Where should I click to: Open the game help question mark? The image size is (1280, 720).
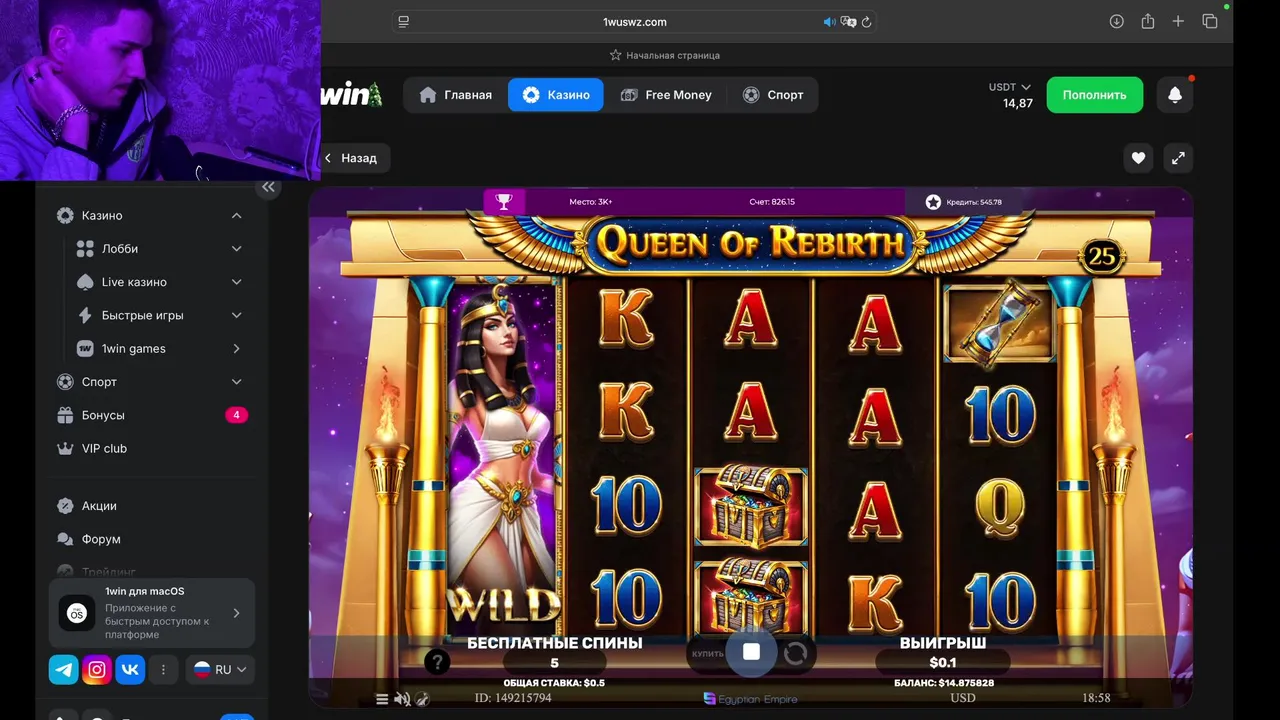tap(437, 661)
